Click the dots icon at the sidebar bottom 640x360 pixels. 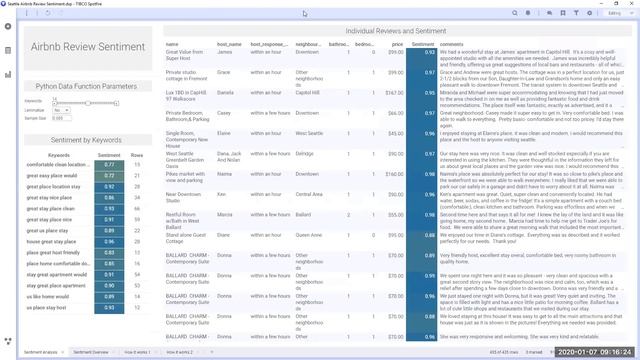(8, 341)
